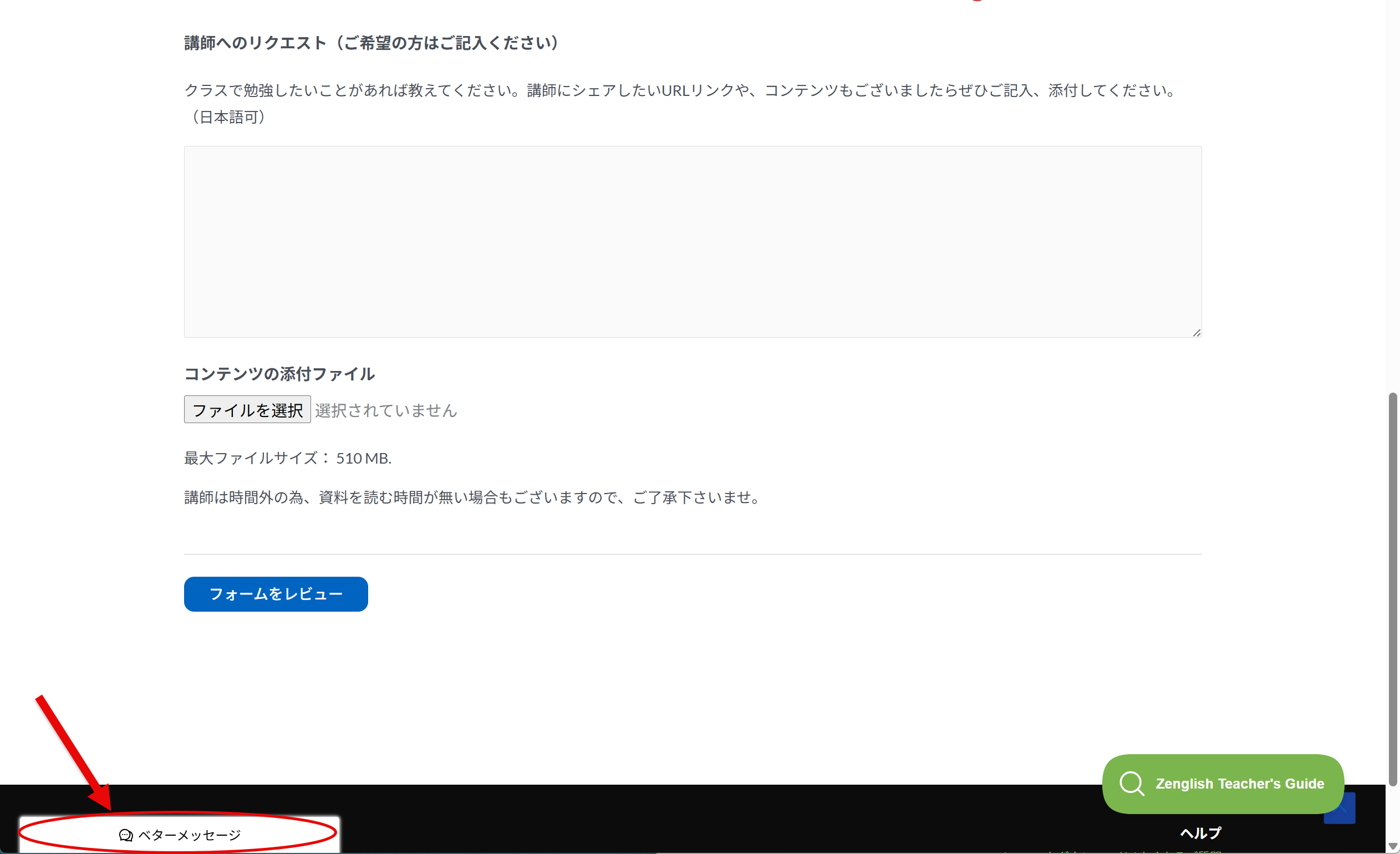
Task: Click the クラスで勉強したいこと description paragraph
Action: tap(682, 103)
